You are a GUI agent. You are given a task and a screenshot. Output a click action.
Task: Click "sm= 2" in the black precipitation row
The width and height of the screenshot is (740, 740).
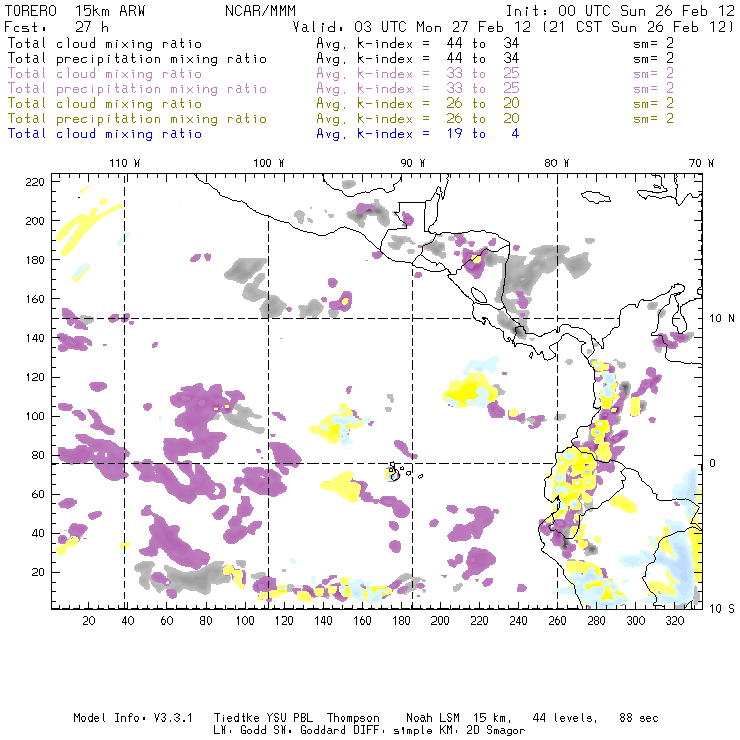pyautogui.click(x=653, y=59)
